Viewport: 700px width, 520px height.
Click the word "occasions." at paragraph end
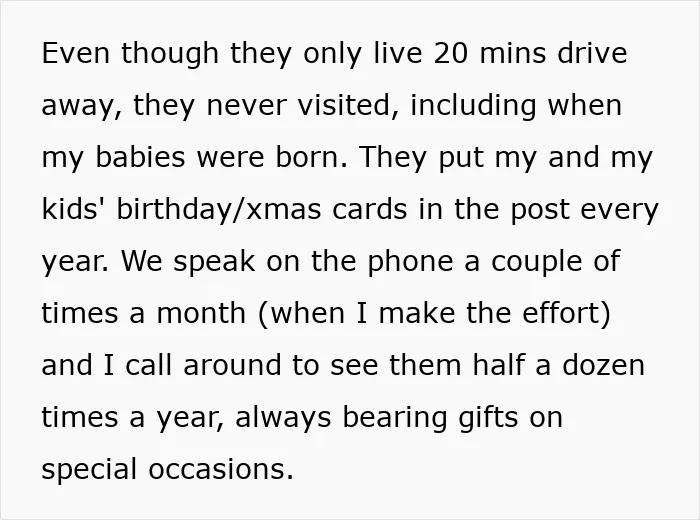(221, 470)
